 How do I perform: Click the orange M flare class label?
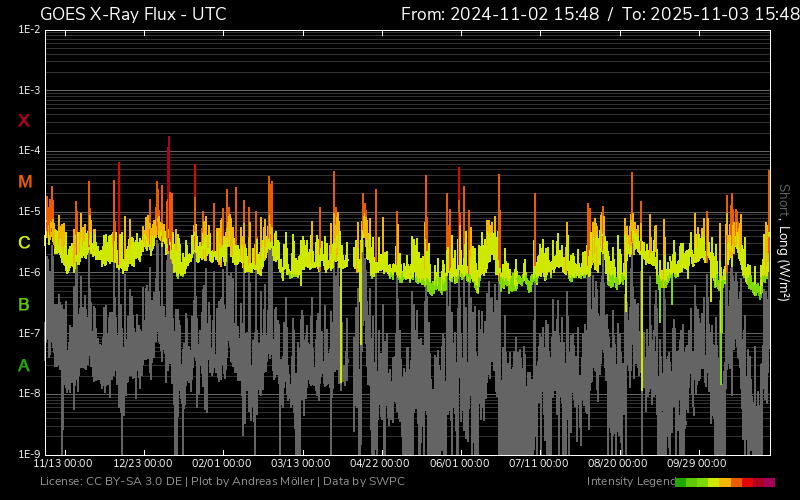pos(25,182)
